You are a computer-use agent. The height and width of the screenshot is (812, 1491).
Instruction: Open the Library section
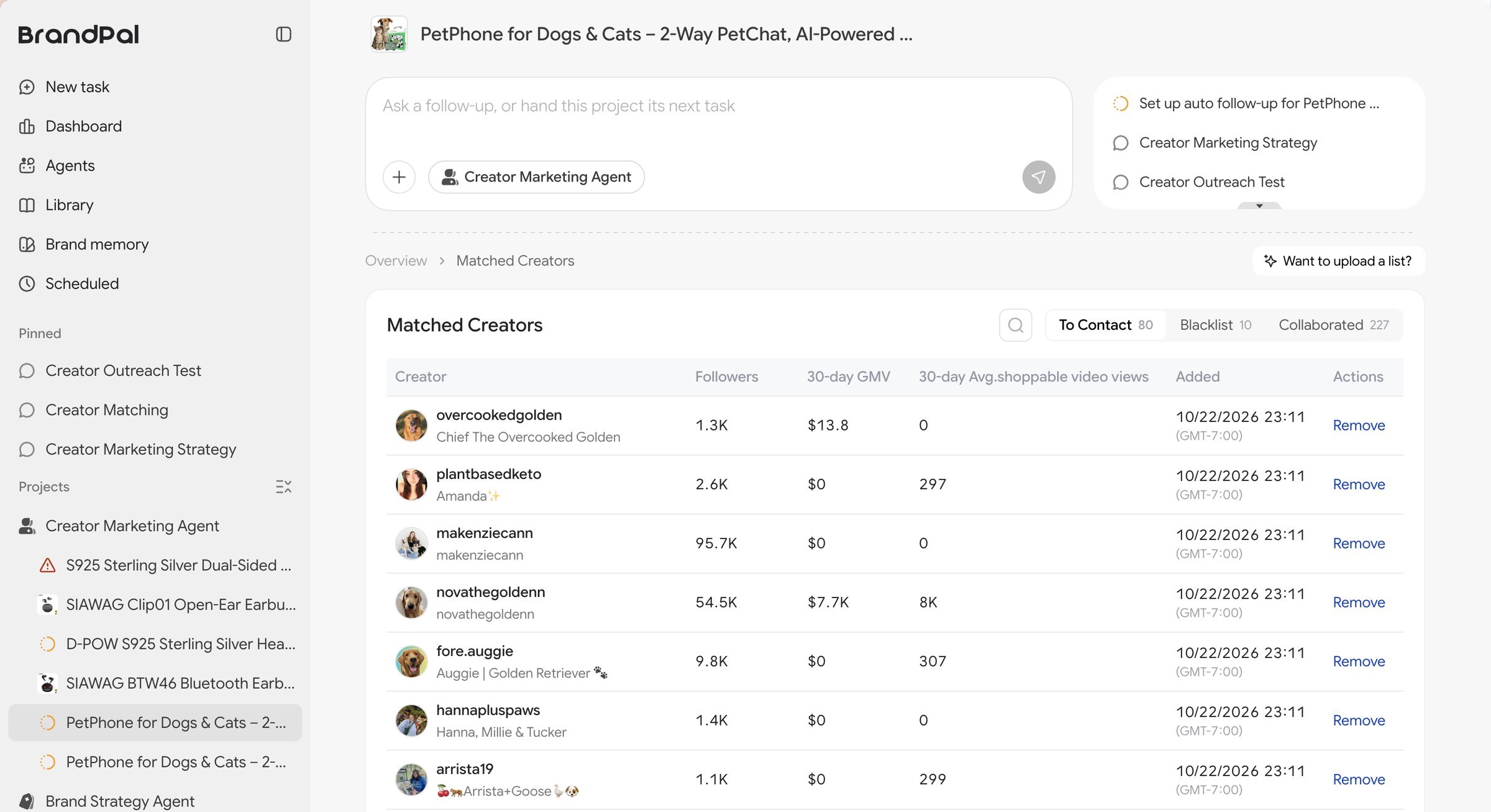tap(56, 205)
